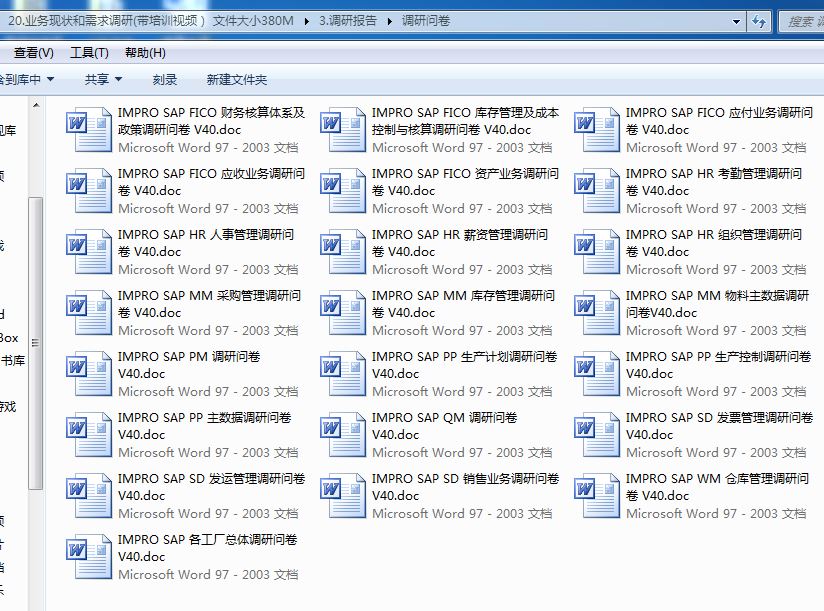The image size is (824, 611).
Task: Click Word icon of FICO 应付业务调研问卷 file
Action: click(597, 130)
